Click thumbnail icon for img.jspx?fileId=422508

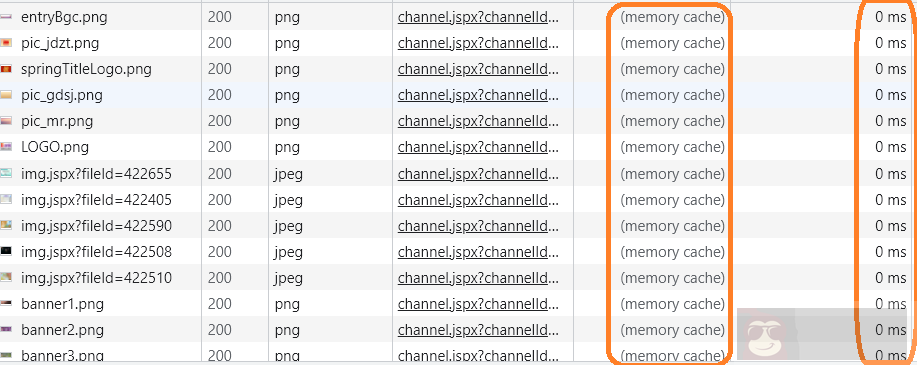pyautogui.click(x=6, y=252)
